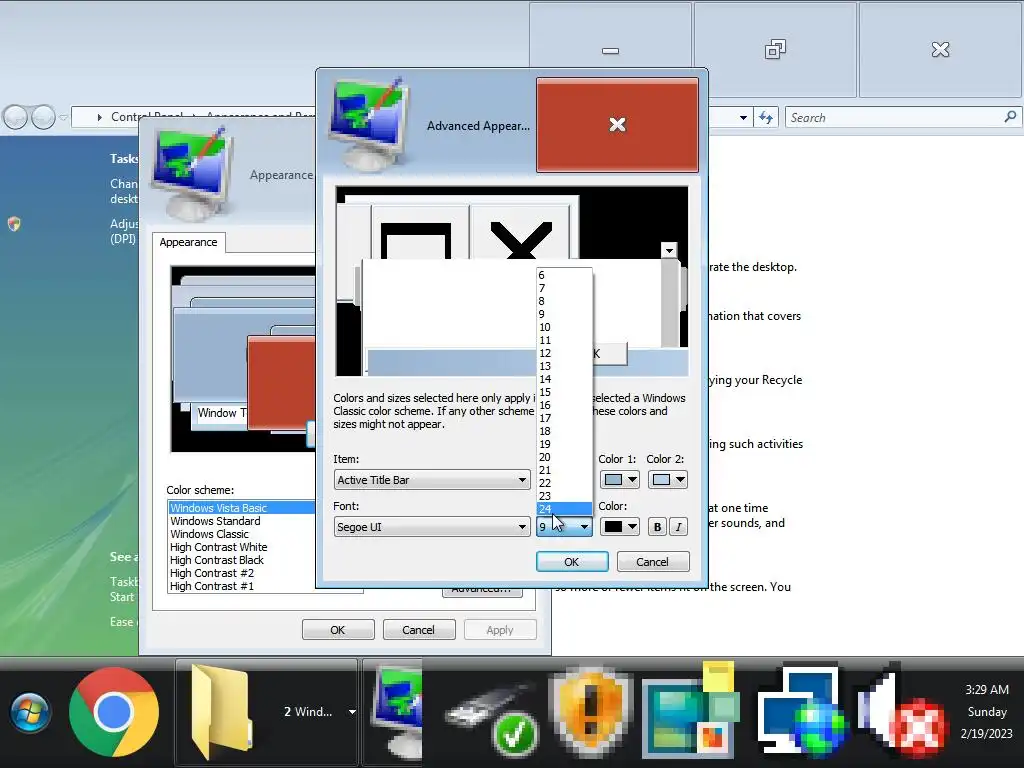Select Windows Vista Basic color scheme
1024x768 pixels.
[241, 508]
